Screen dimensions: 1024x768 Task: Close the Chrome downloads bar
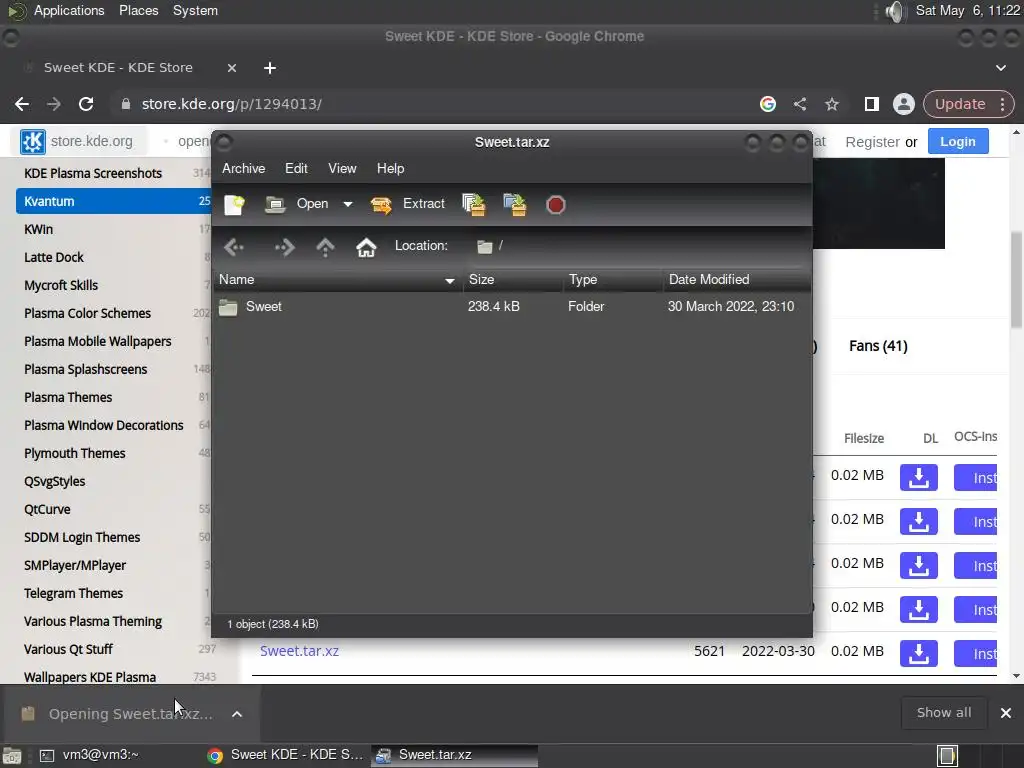[x=1006, y=713]
